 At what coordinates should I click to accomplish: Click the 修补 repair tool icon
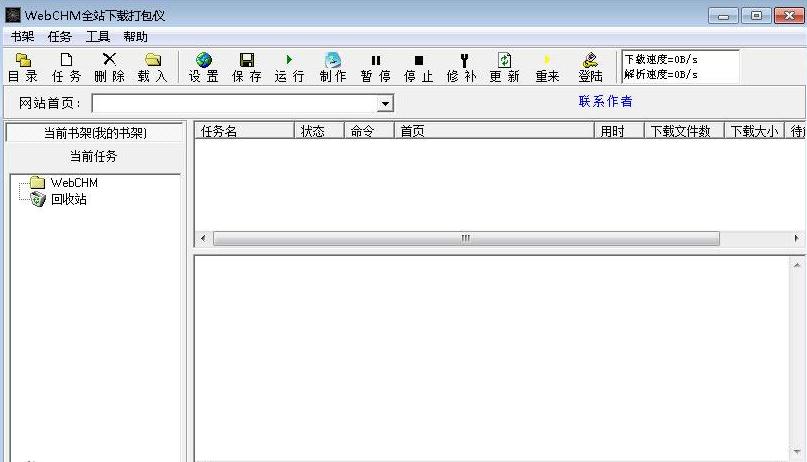click(x=462, y=67)
